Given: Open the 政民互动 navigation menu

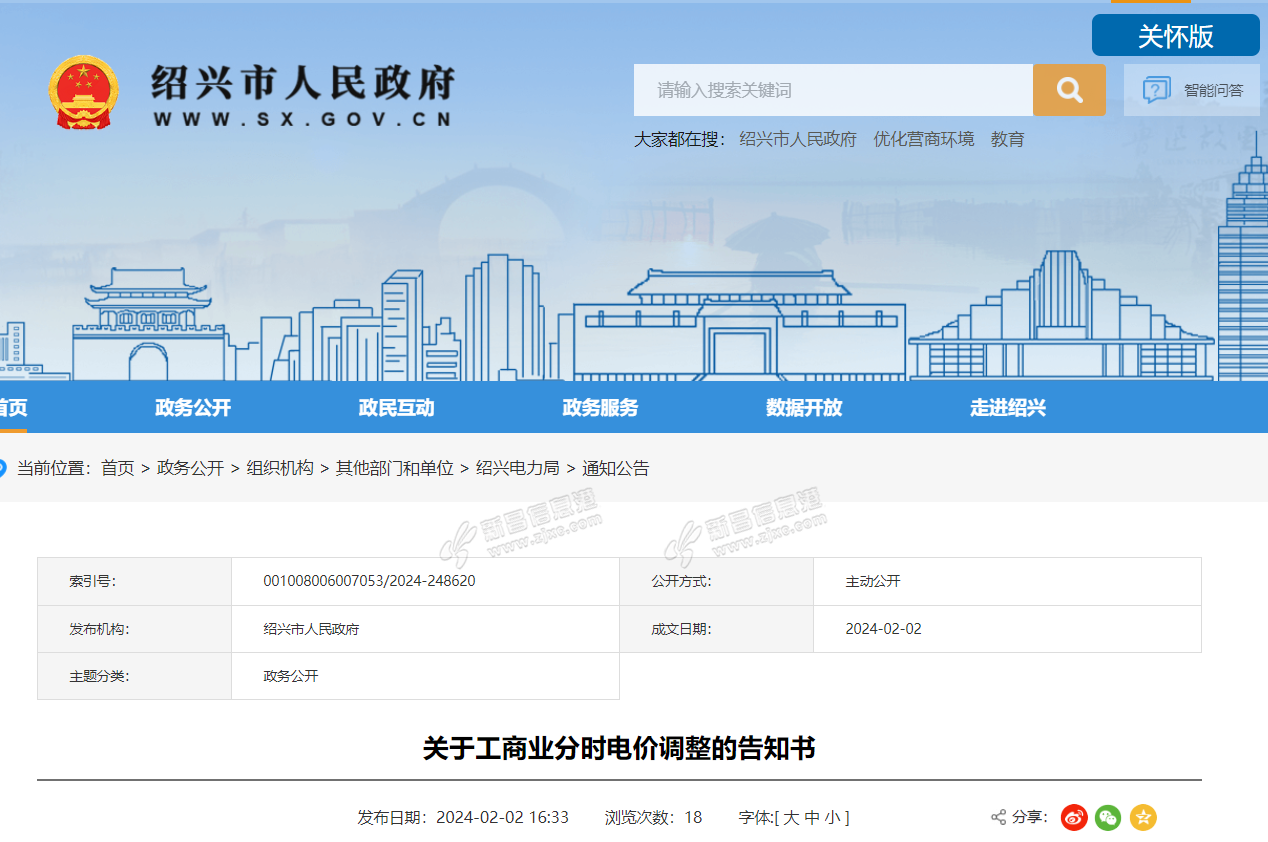Looking at the screenshot, I should pos(396,408).
